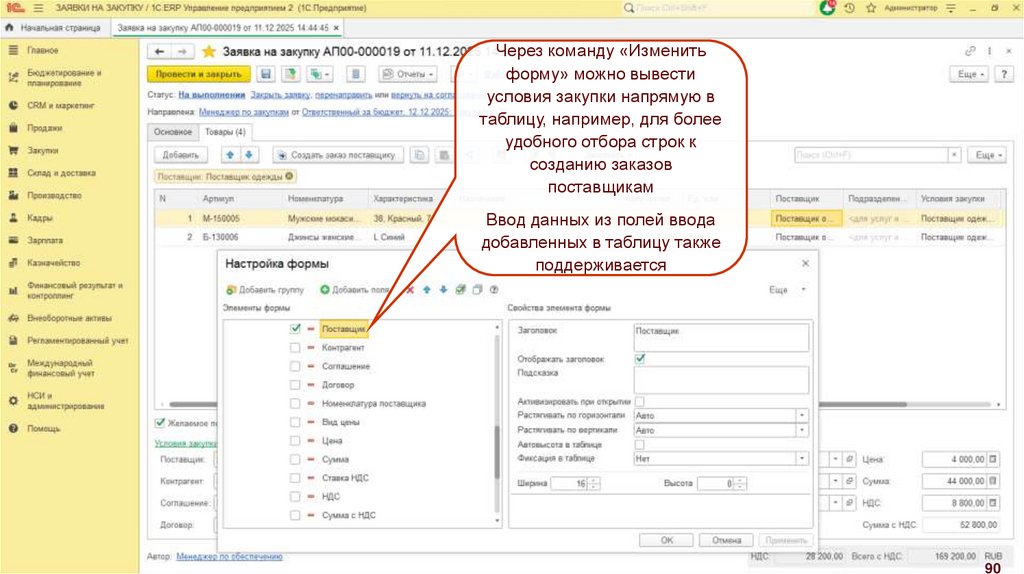Click перенаправить link
Screen dimensions: 1024x574
344,95
